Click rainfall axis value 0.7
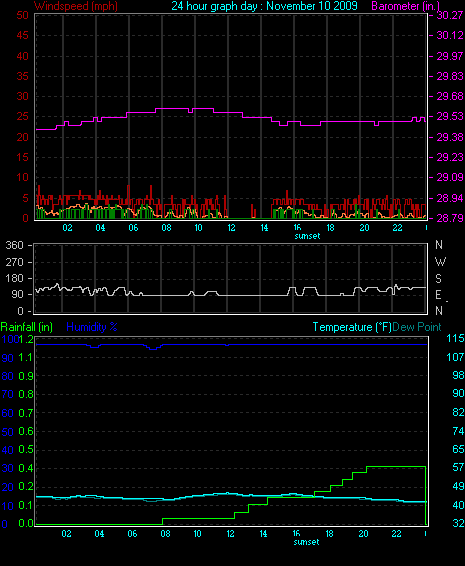 click(x=26, y=413)
